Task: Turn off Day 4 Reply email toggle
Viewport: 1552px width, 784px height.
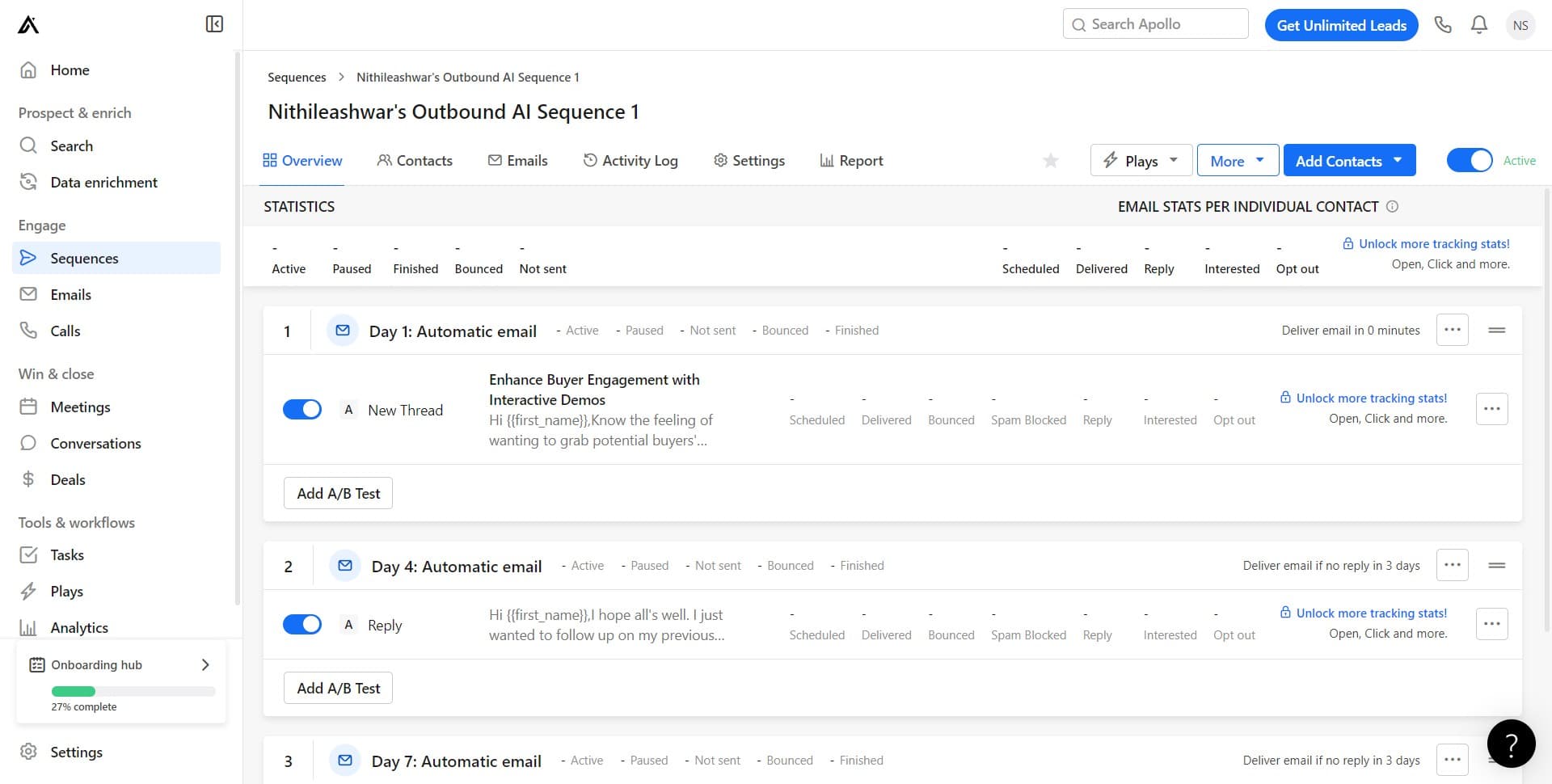Action: tap(302, 625)
